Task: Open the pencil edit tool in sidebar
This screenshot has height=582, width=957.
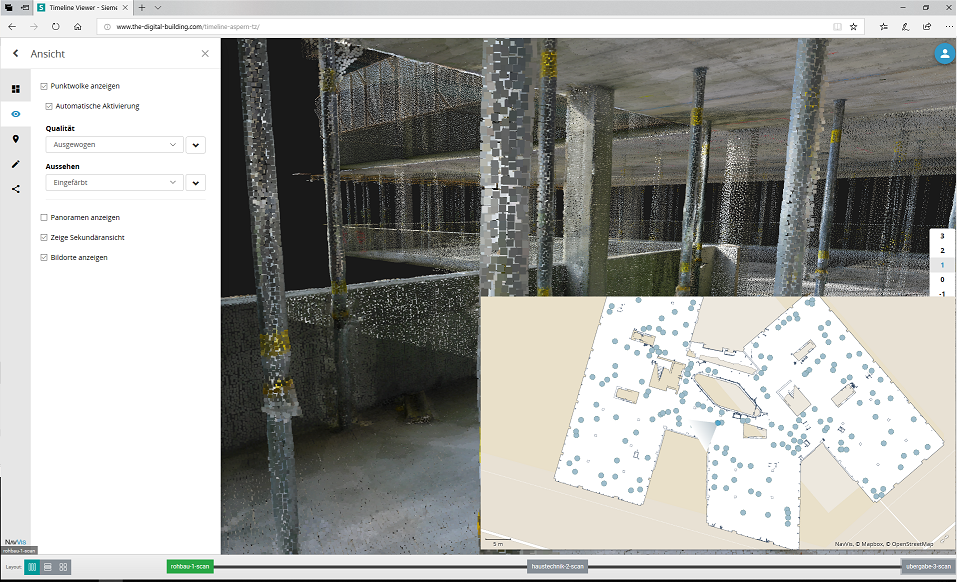Action: coord(15,164)
